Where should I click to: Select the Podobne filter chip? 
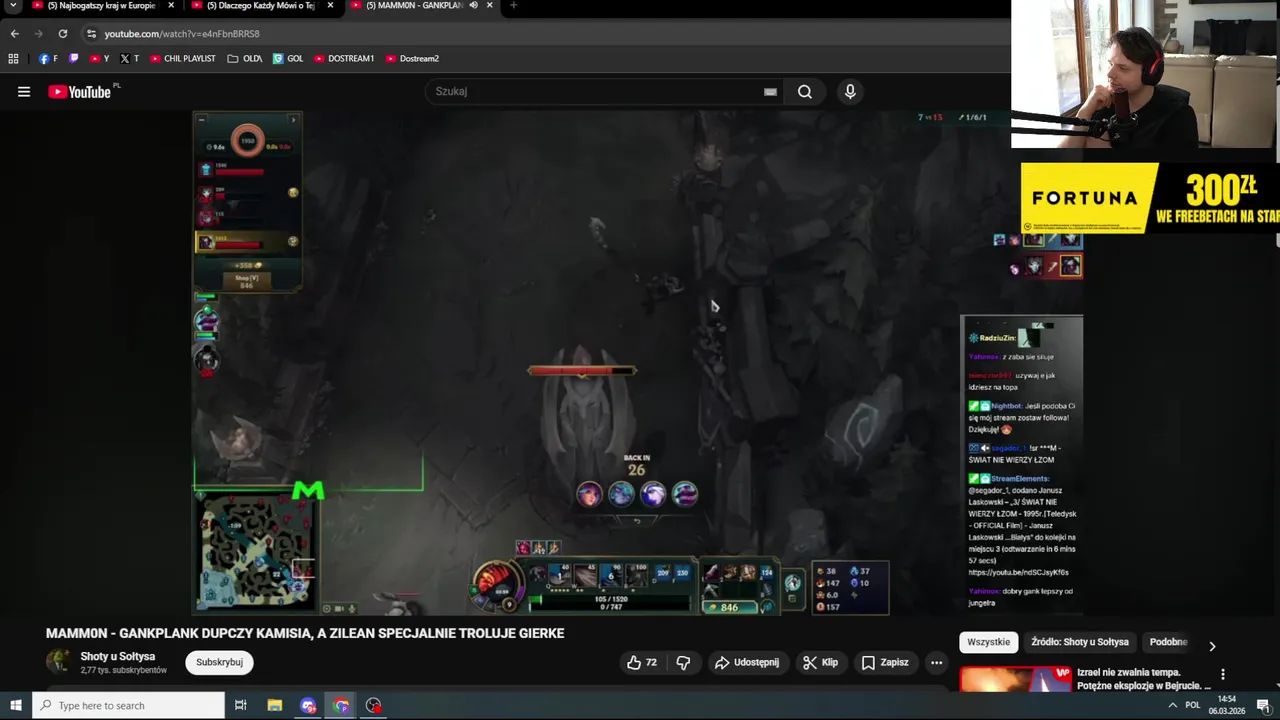pos(1168,642)
